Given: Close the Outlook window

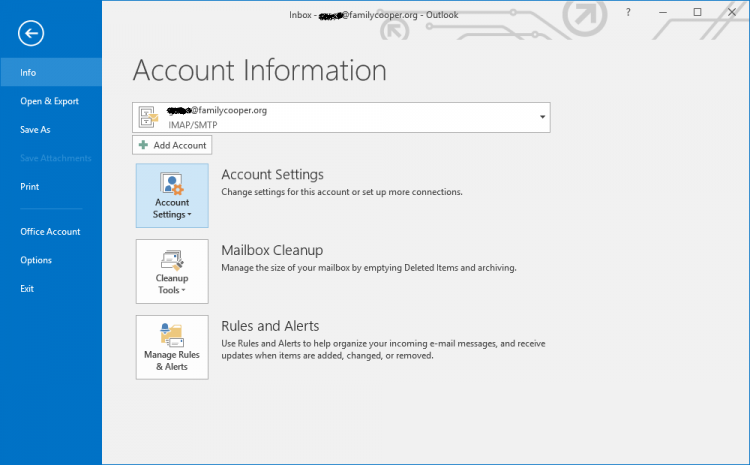Looking at the screenshot, I should 732,12.
